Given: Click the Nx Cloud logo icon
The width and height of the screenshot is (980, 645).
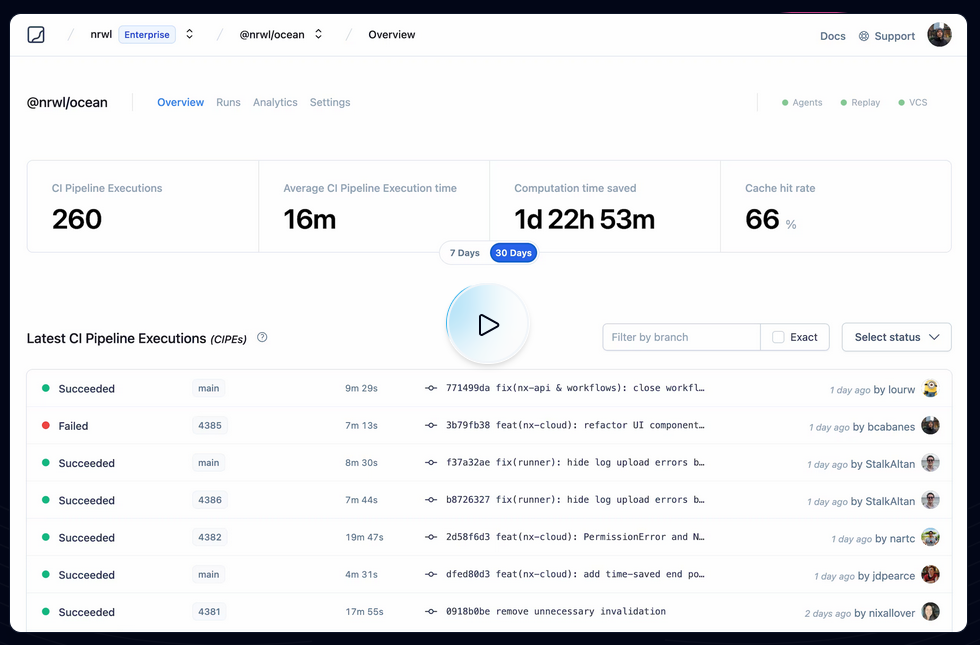Looking at the screenshot, I should tap(36, 34).
